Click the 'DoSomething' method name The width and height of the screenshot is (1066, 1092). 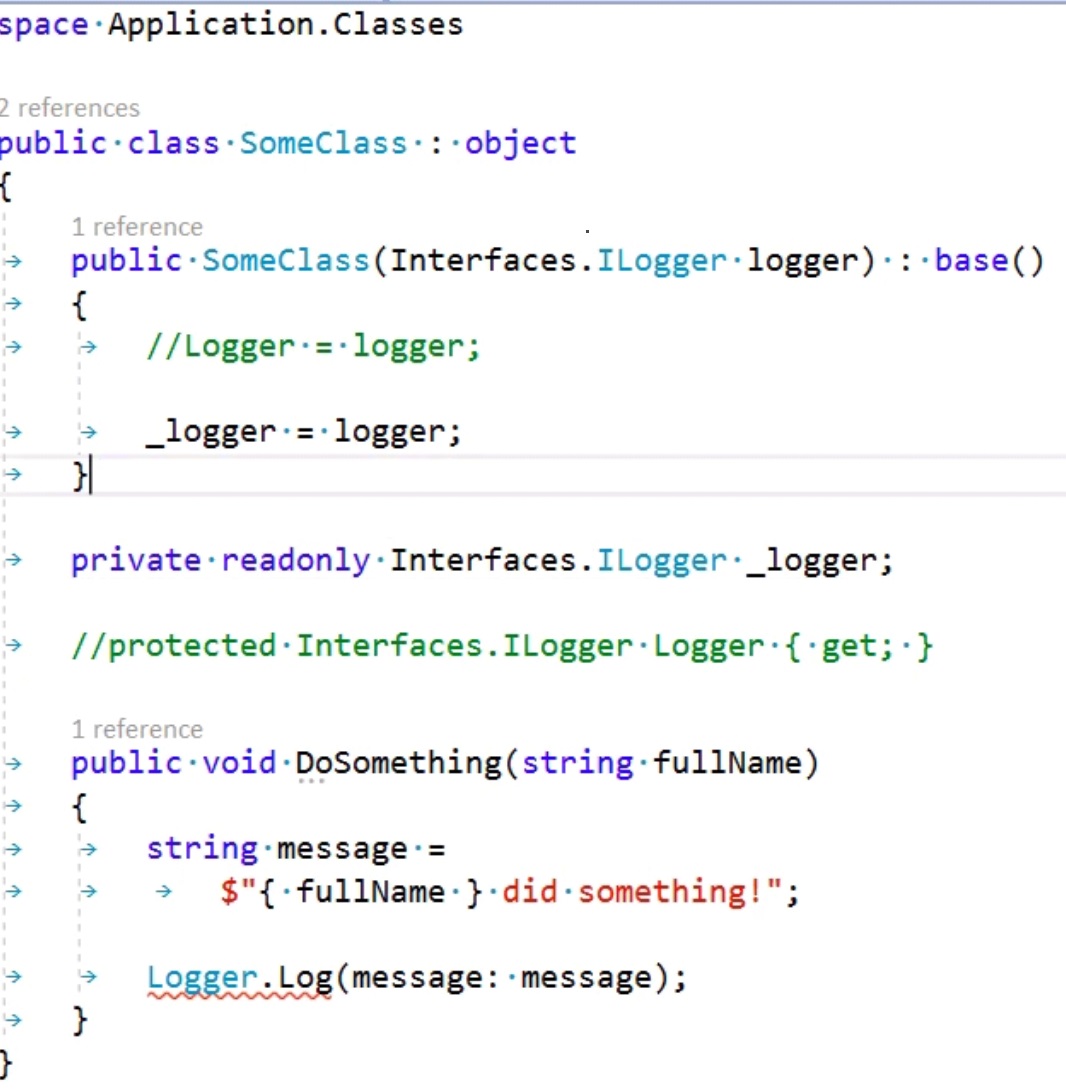click(x=398, y=763)
